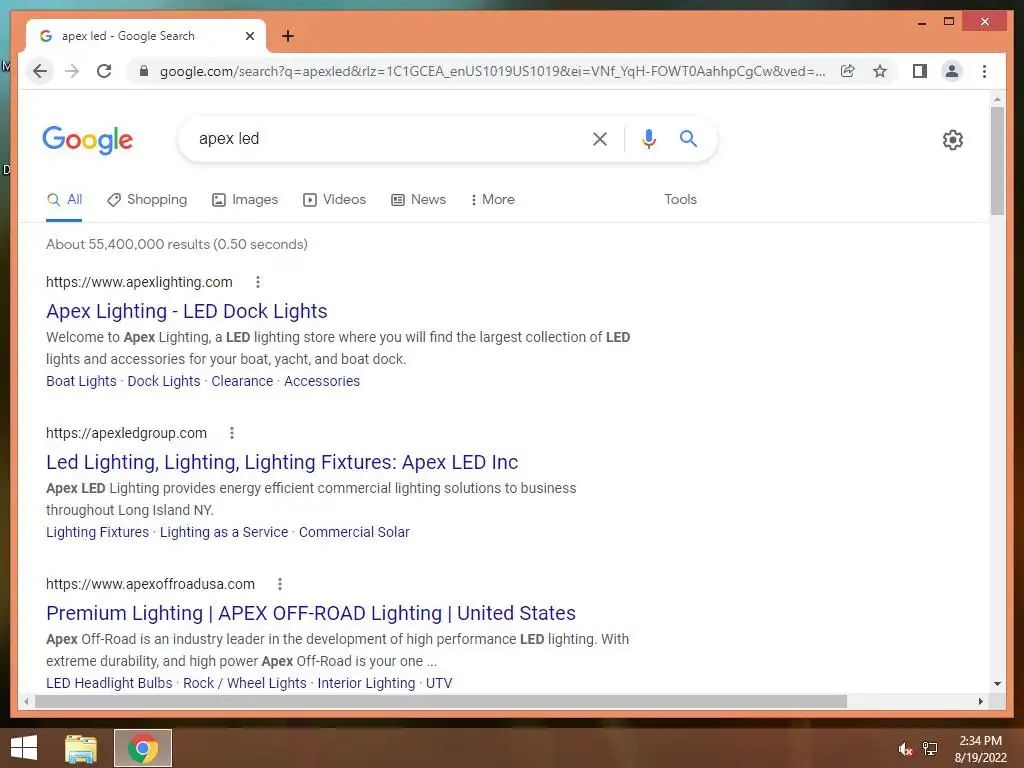Open Chrome's three-dot menu
The image size is (1024, 768).
click(984, 71)
